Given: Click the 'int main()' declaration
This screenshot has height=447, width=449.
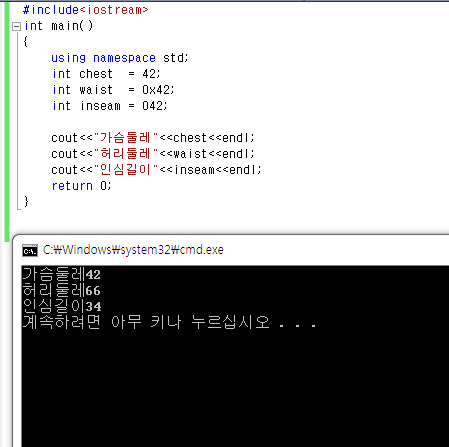Looking at the screenshot, I should (59, 26).
